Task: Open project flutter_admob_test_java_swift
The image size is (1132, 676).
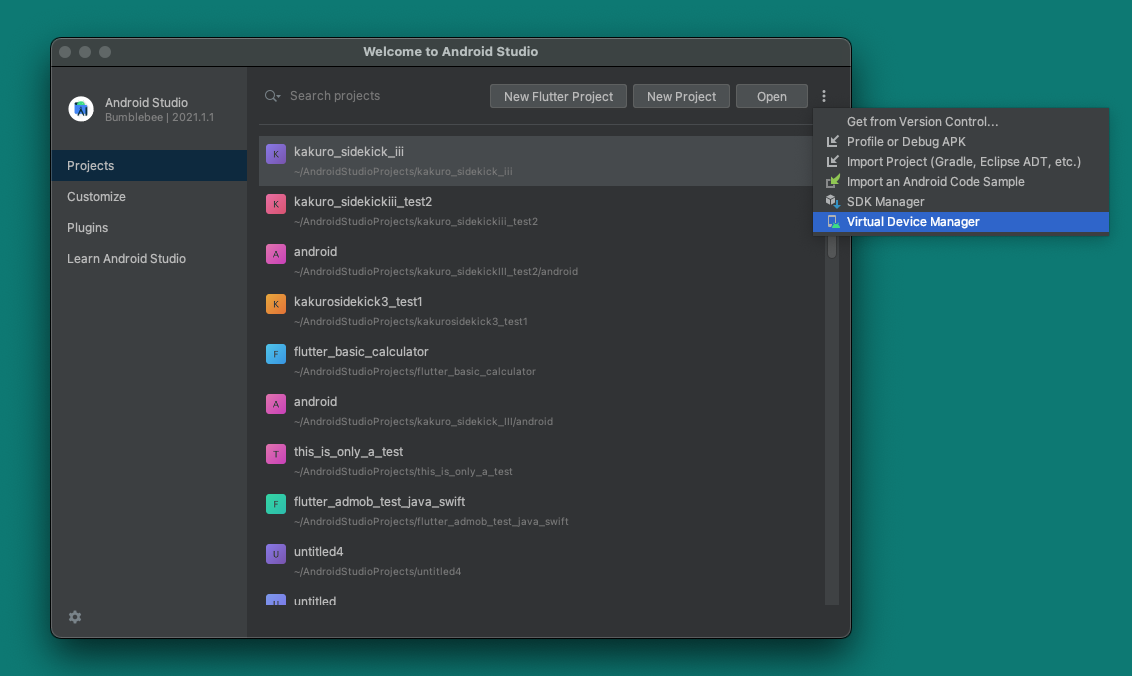Action: (x=541, y=511)
